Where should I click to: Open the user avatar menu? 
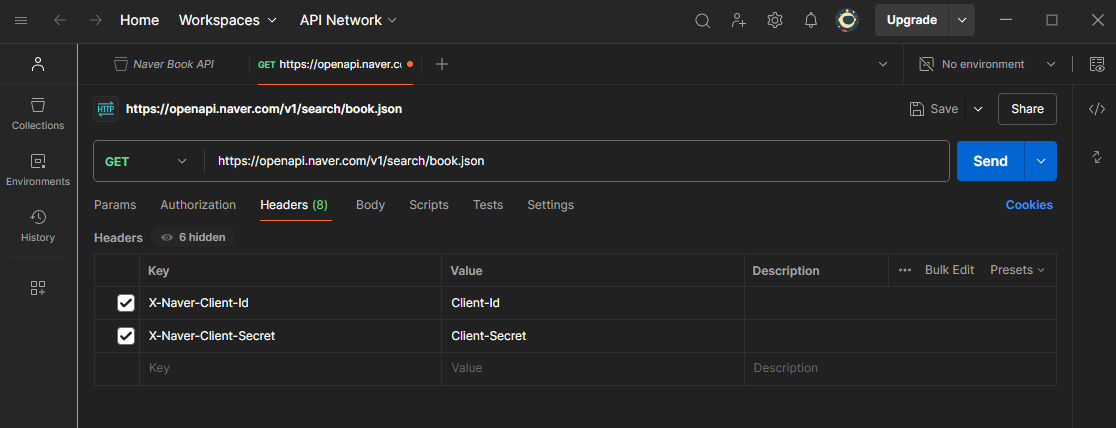[x=847, y=20]
